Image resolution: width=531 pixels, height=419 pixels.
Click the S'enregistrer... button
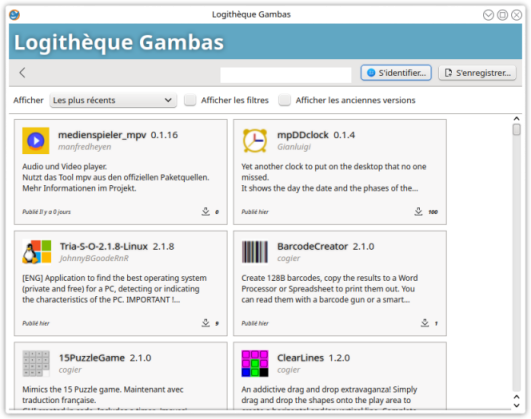[477, 73]
